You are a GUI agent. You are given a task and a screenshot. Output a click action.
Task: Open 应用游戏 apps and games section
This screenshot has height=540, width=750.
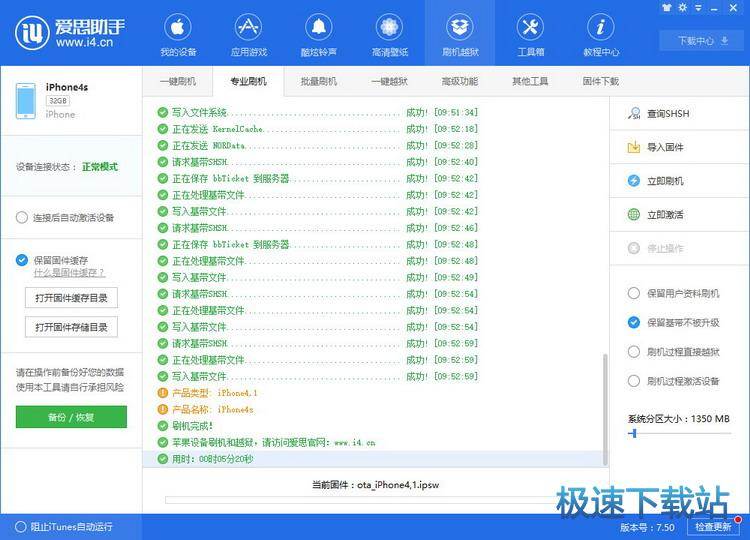point(248,34)
